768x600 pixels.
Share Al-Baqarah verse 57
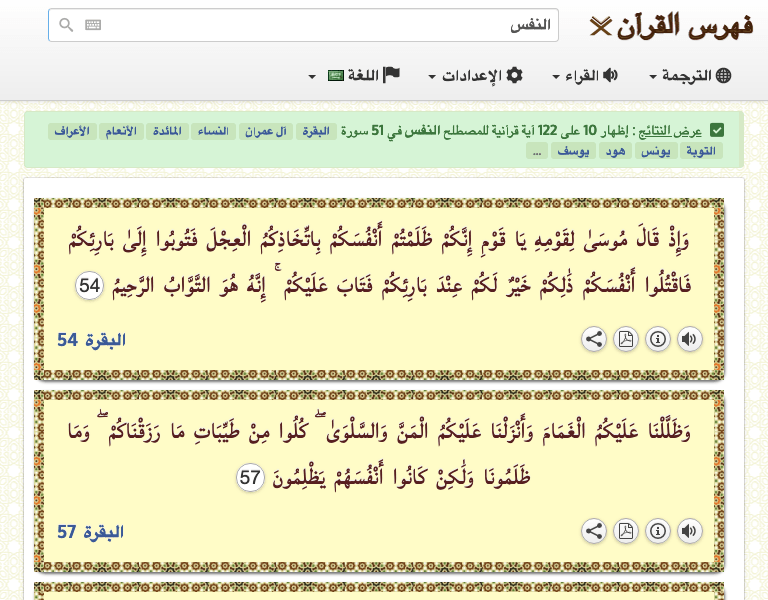tap(594, 531)
